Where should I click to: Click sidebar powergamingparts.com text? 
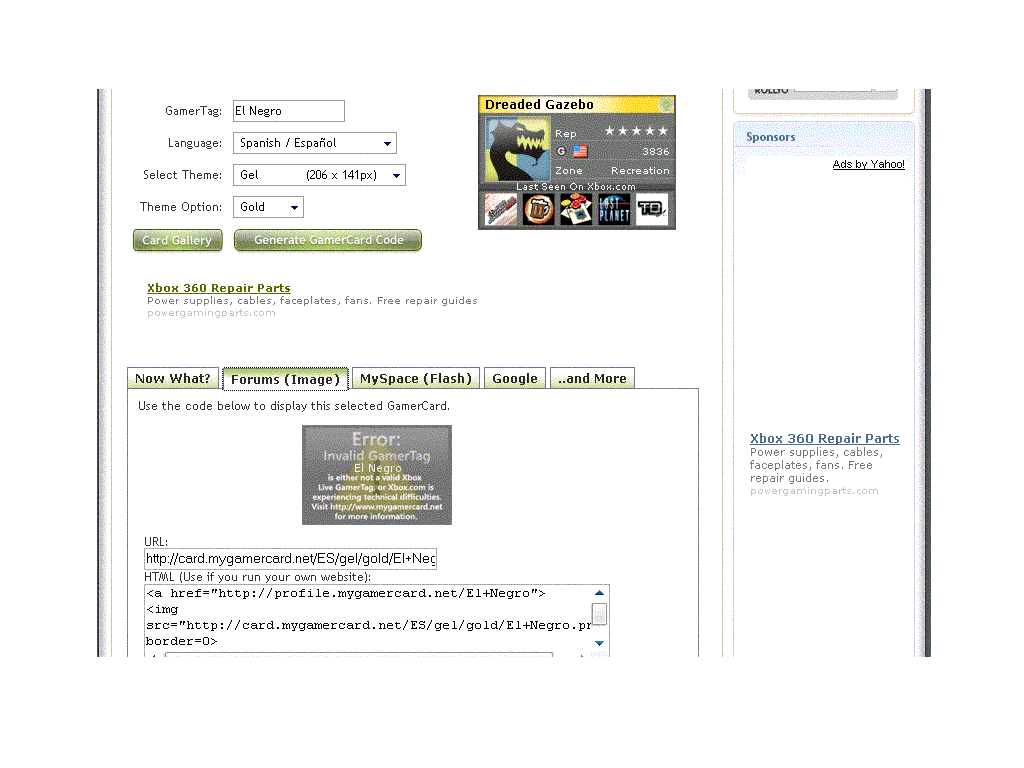click(x=814, y=491)
